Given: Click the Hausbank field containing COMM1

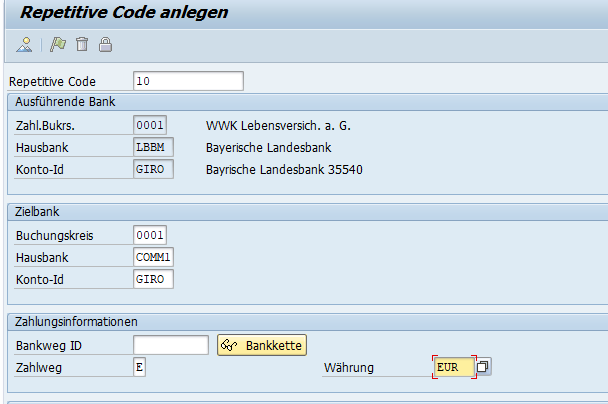Looking at the screenshot, I should (153, 257).
